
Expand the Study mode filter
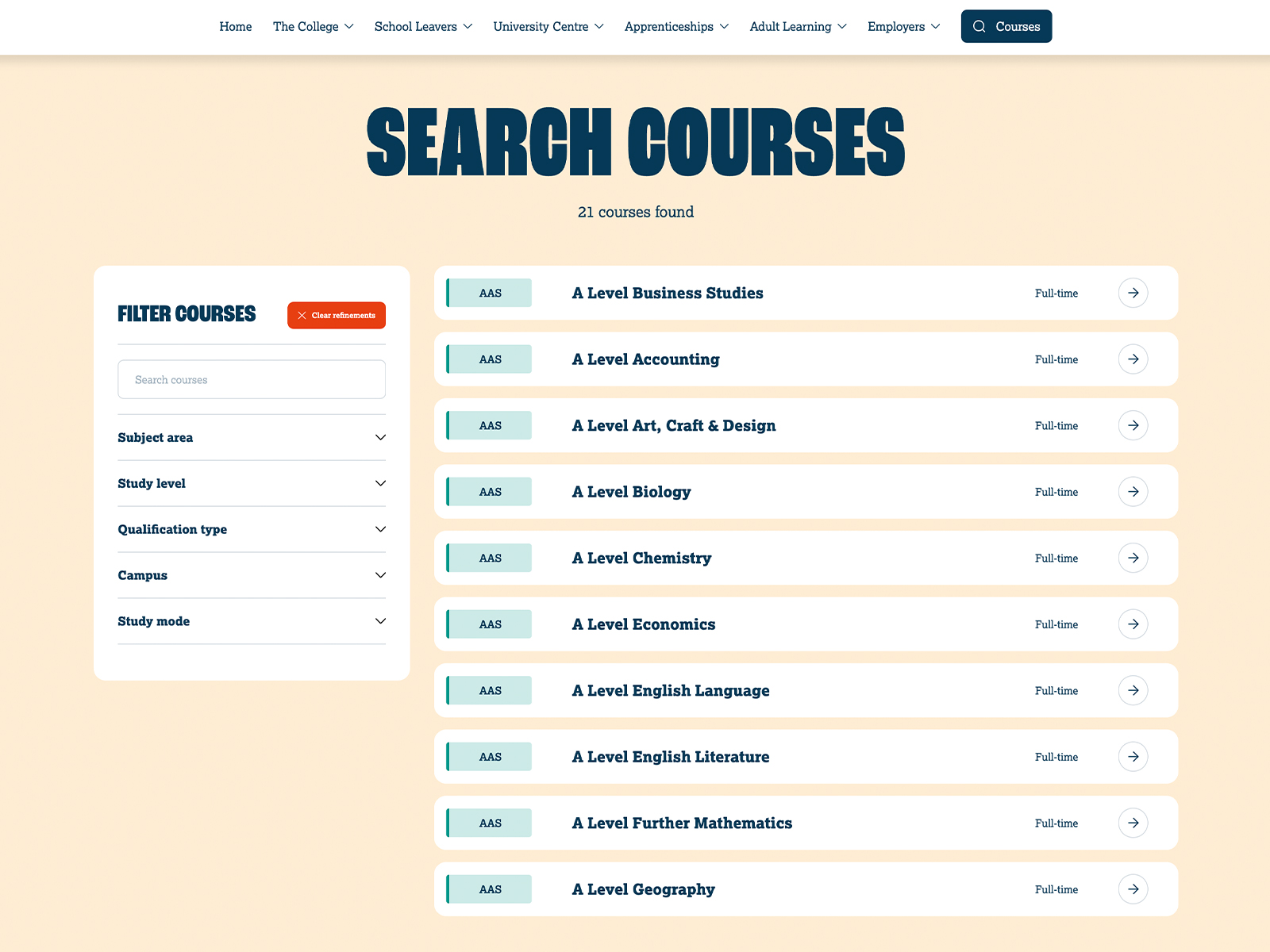coord(251,622)
